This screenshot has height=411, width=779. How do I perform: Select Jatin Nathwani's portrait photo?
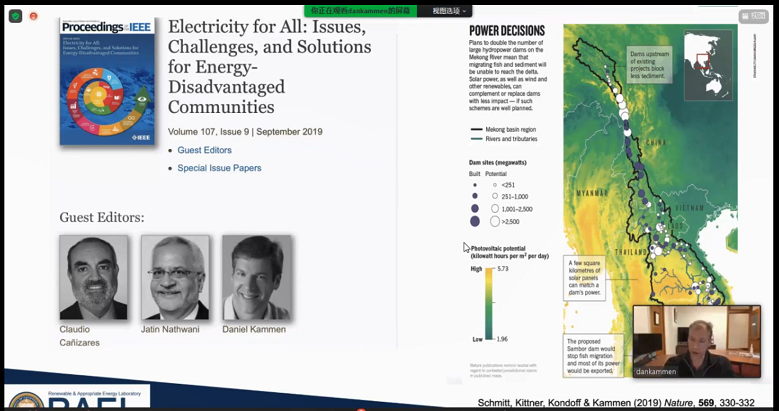tap(175, 277)
